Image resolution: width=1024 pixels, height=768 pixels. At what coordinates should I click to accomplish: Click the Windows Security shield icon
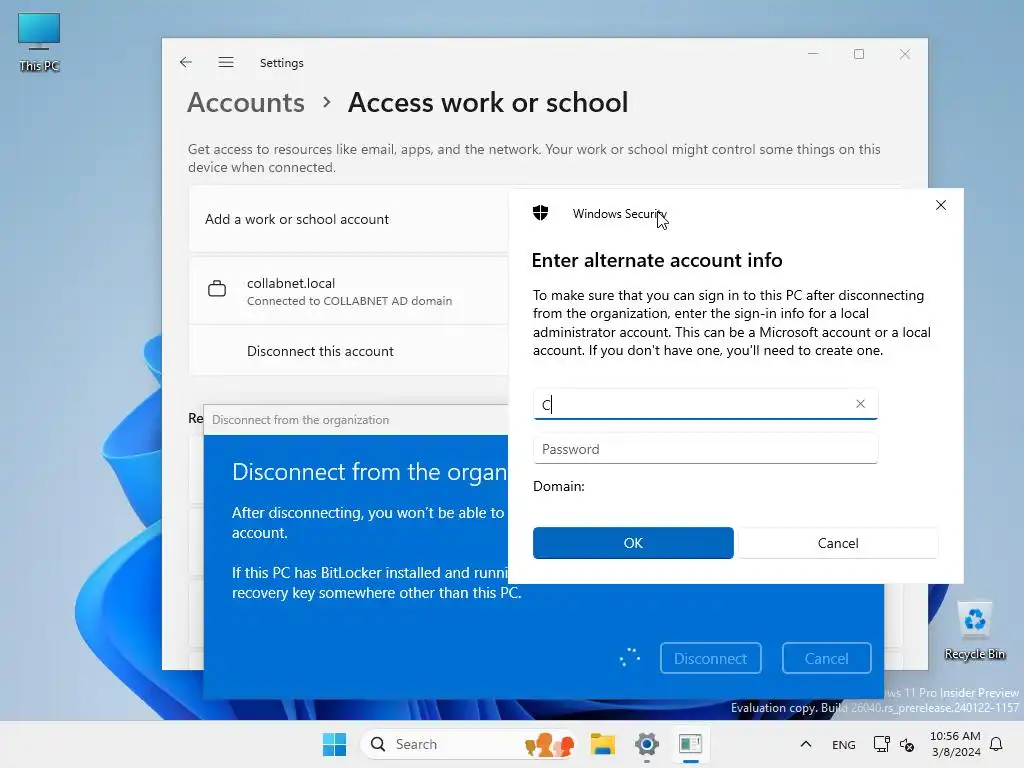[540, 213]
